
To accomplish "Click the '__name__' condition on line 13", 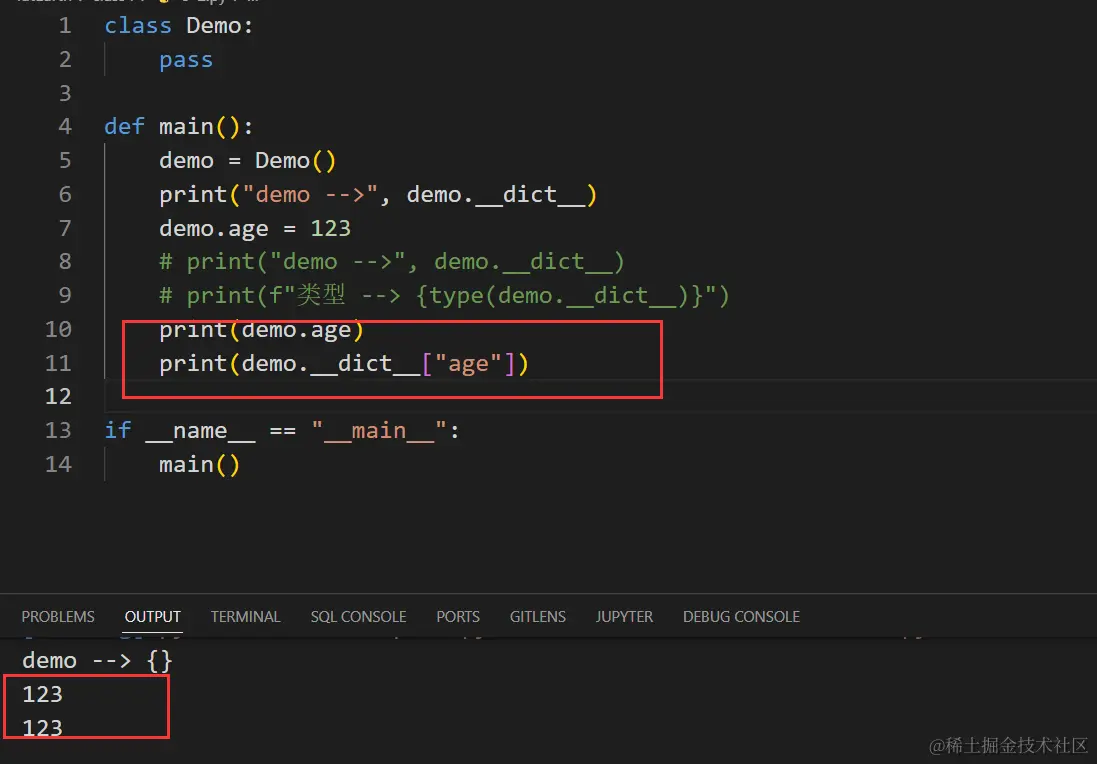I will [x=200, y=431].
